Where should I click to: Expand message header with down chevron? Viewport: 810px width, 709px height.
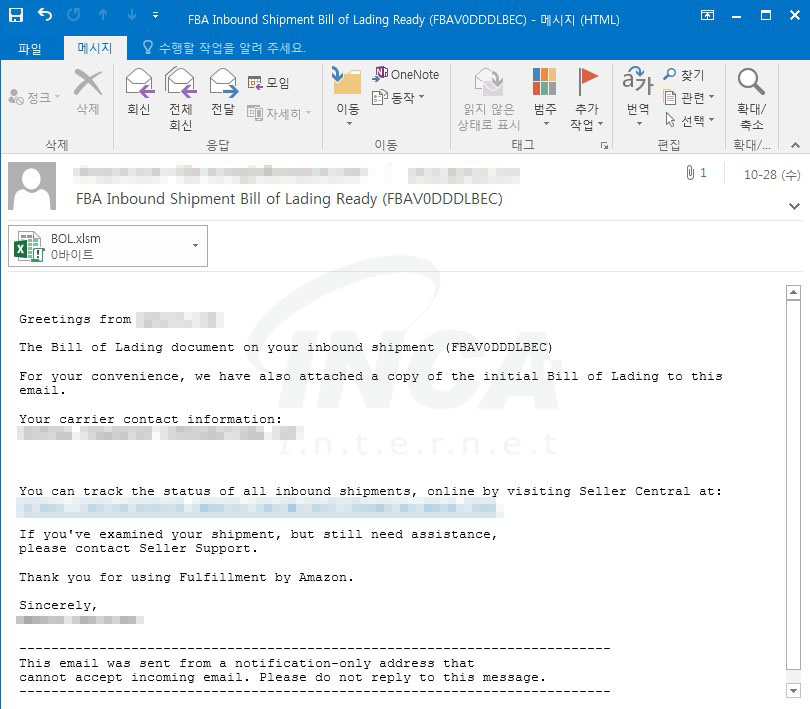pyautogui.click(x=795, y=206)
